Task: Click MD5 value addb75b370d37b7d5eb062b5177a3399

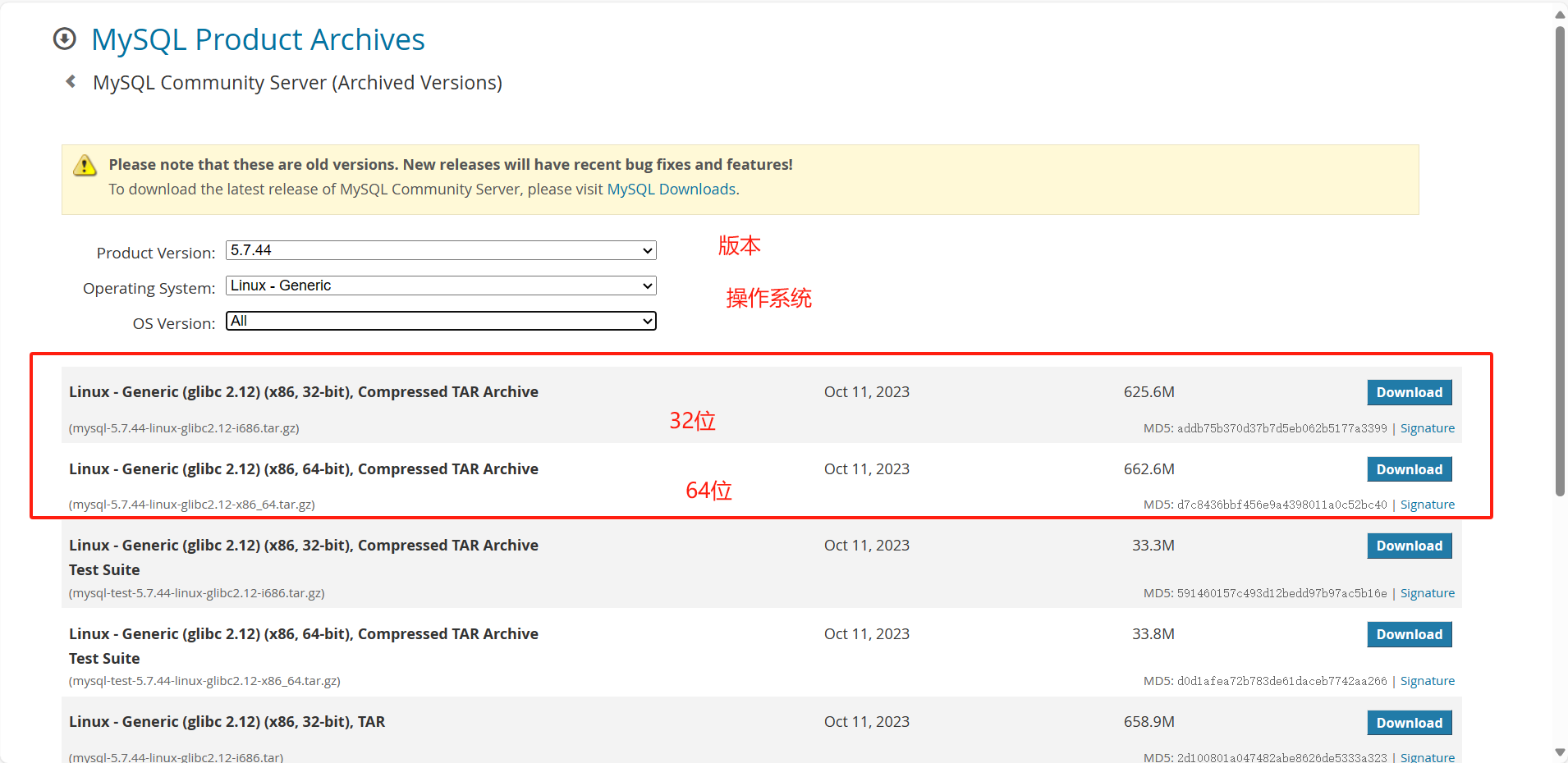Action: pos(1282,428)
